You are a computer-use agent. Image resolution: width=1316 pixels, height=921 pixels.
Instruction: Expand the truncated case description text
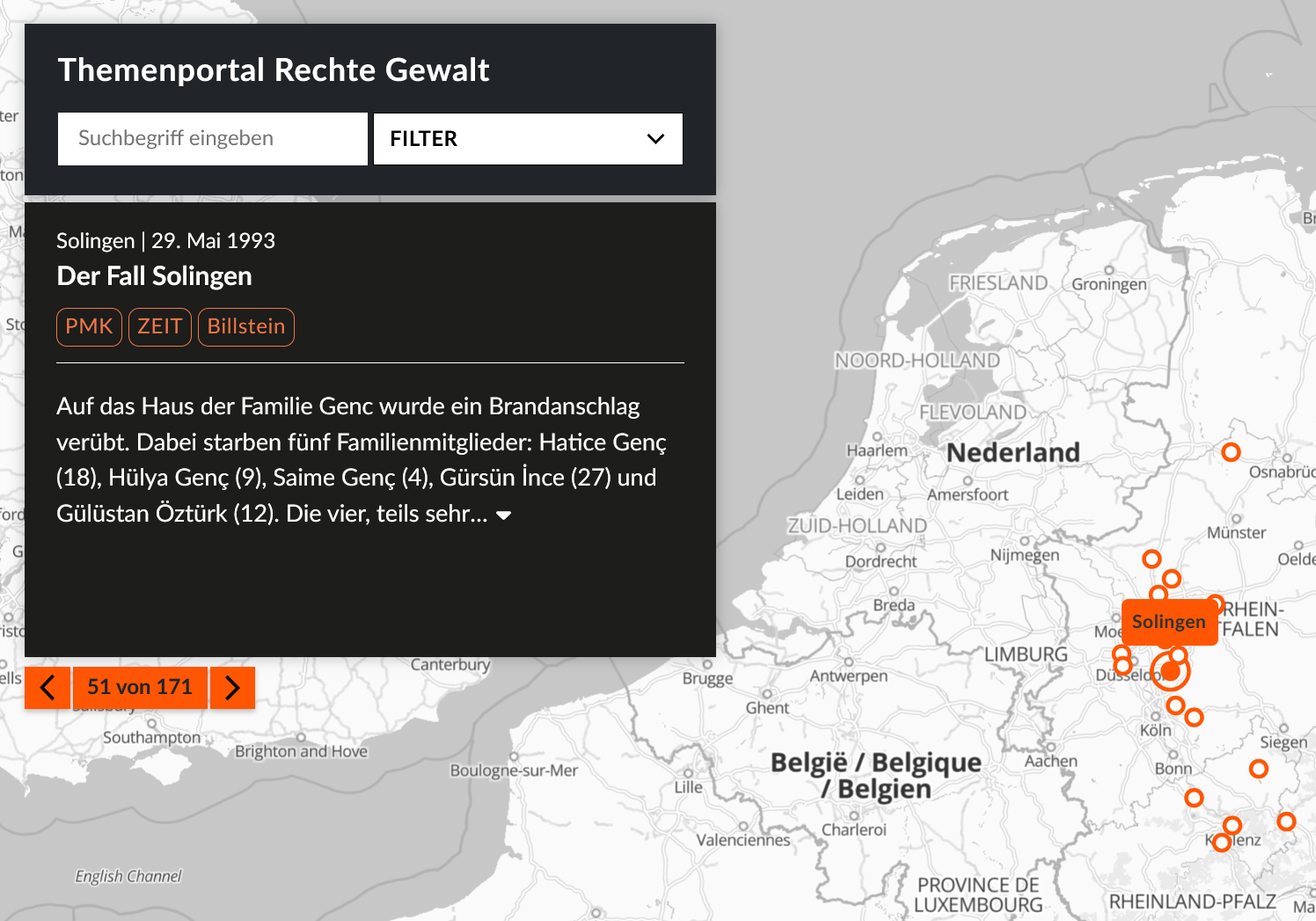[x=504, y=515]
